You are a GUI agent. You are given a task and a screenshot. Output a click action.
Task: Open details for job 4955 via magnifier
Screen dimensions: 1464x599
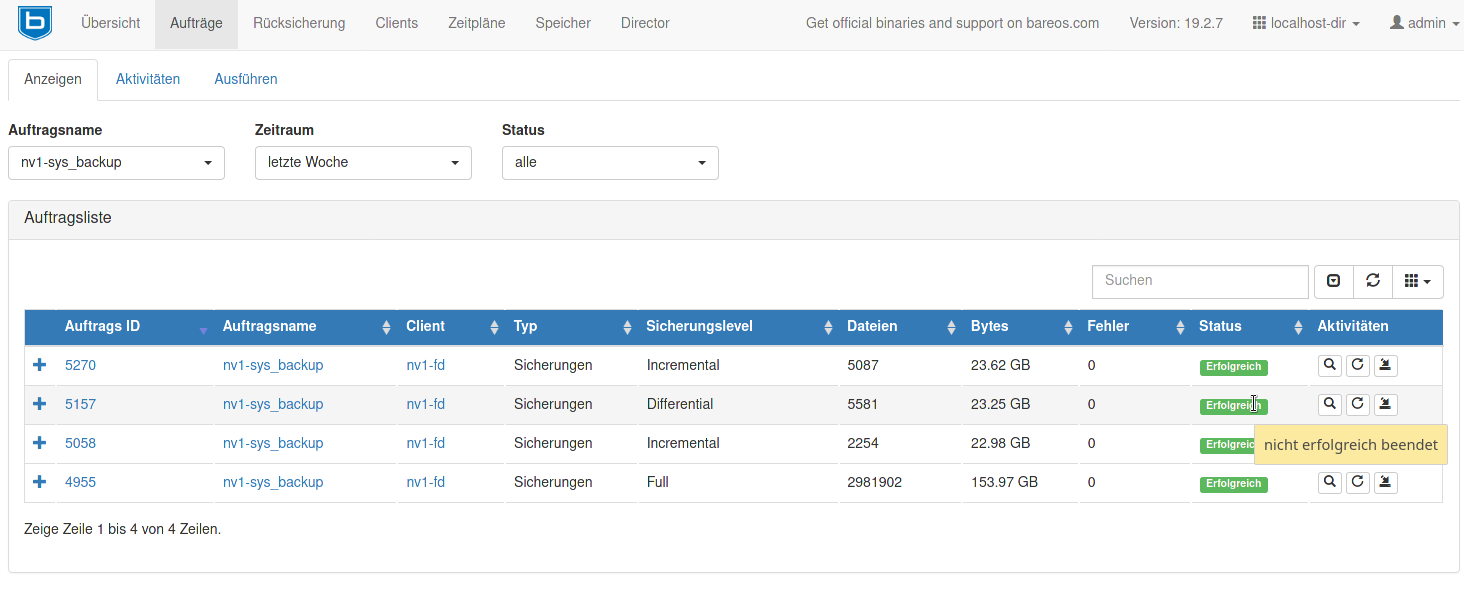(x=1329, y=482)
